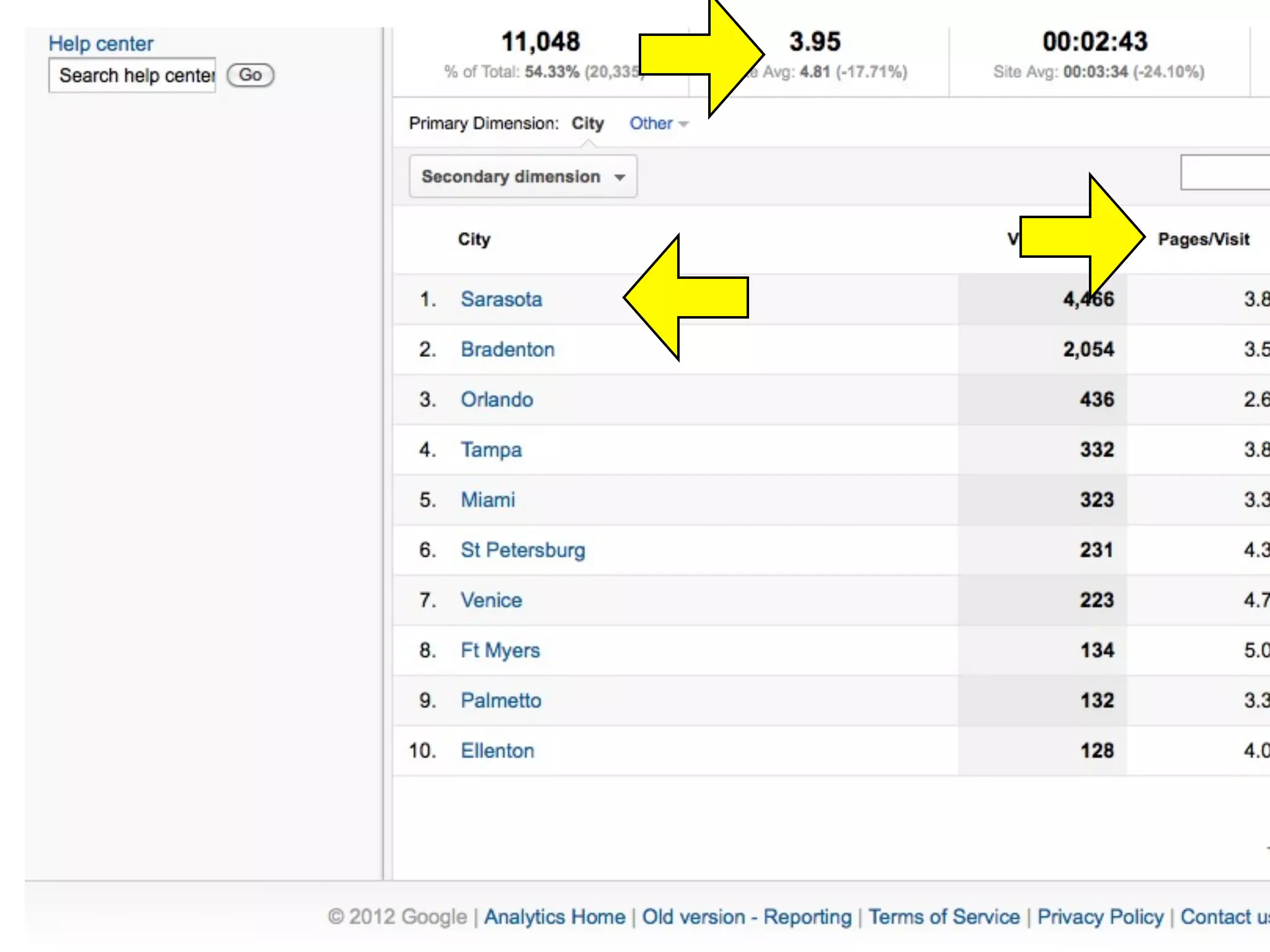Open the Analytics Home footer link
The height and width of the screenshot is (952, 1270).
click(x=554, y=917)
